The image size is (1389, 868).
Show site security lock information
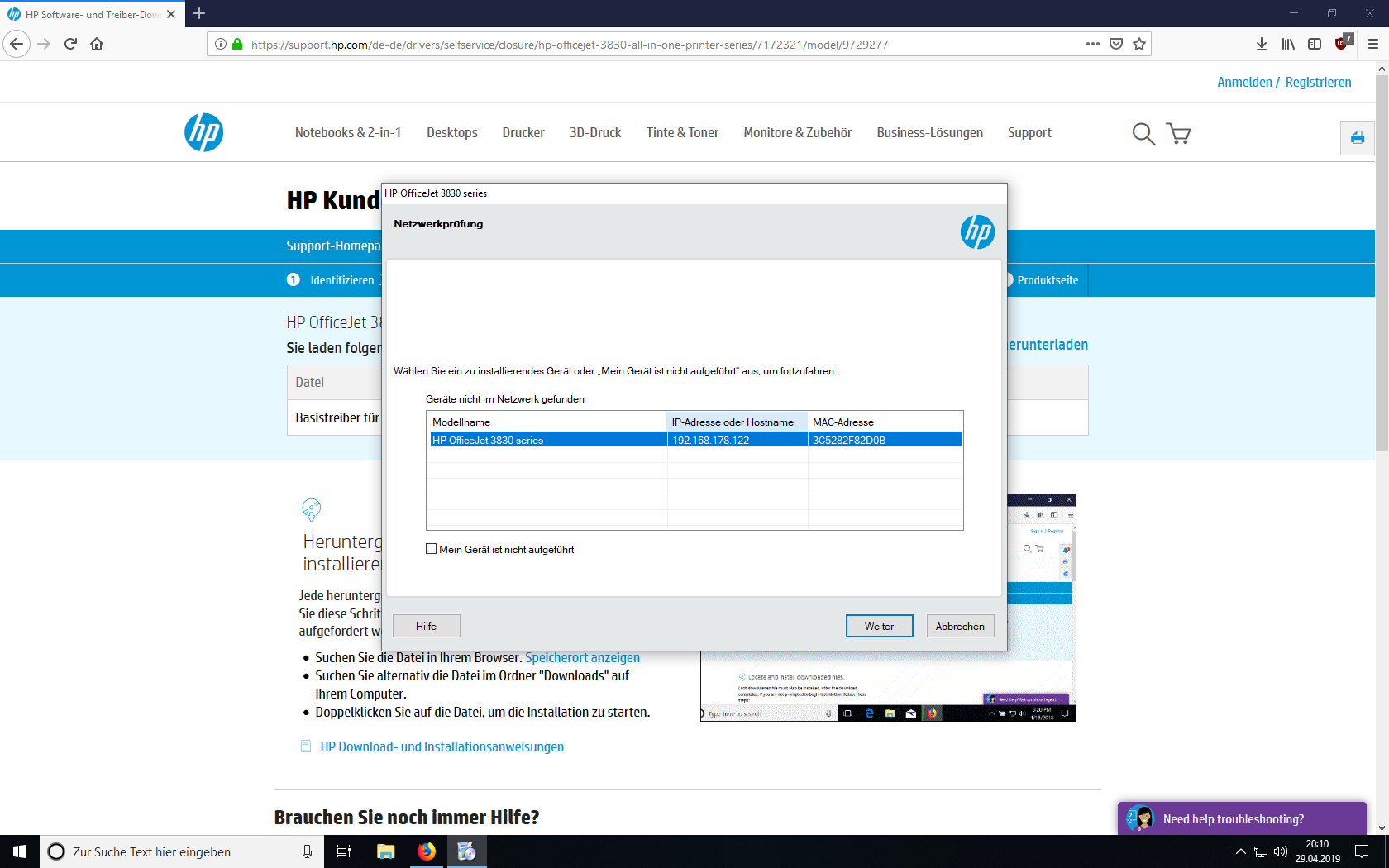click(237, 44)
